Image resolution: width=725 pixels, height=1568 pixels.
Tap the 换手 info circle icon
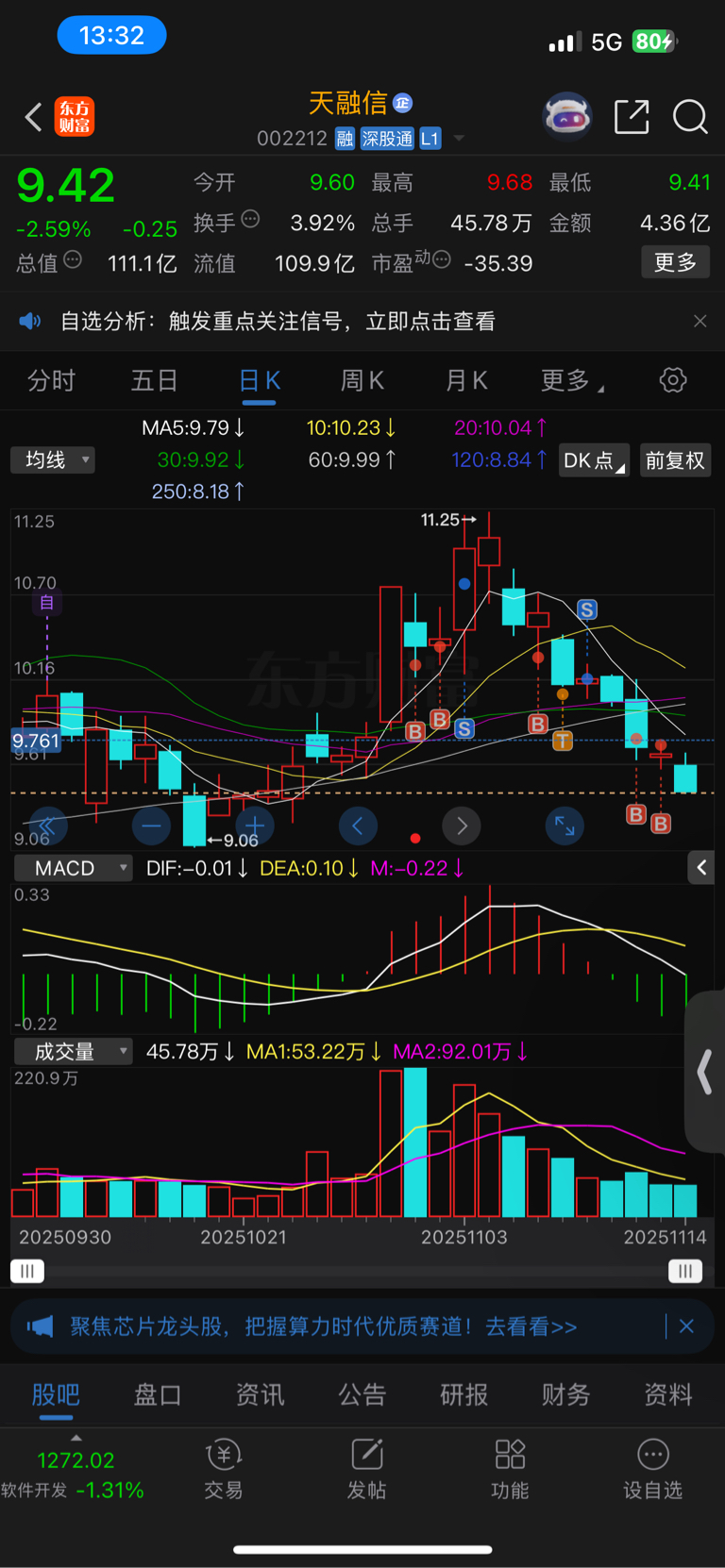click(x=250, y=219)
